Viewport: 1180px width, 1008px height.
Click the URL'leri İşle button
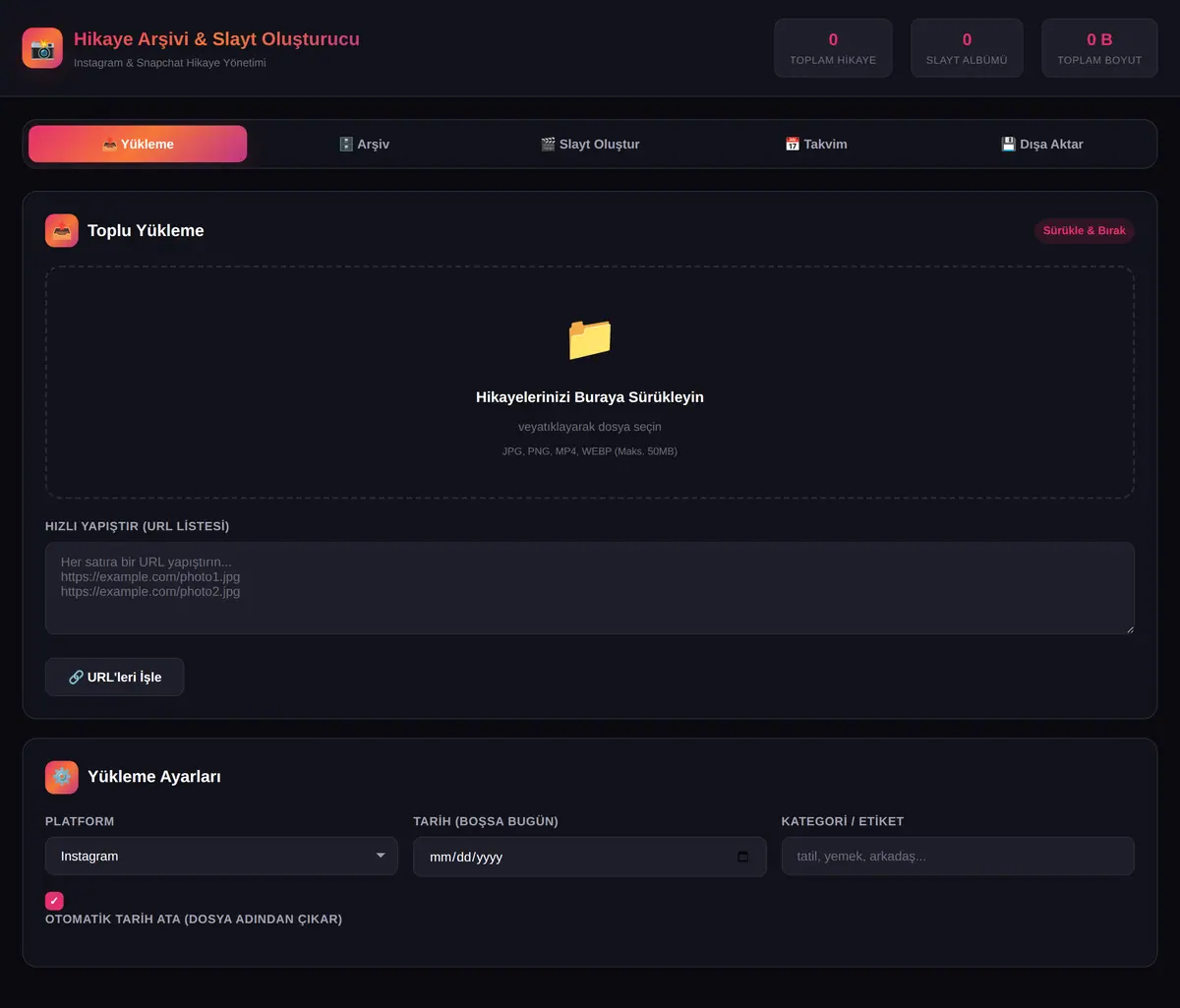114,677
